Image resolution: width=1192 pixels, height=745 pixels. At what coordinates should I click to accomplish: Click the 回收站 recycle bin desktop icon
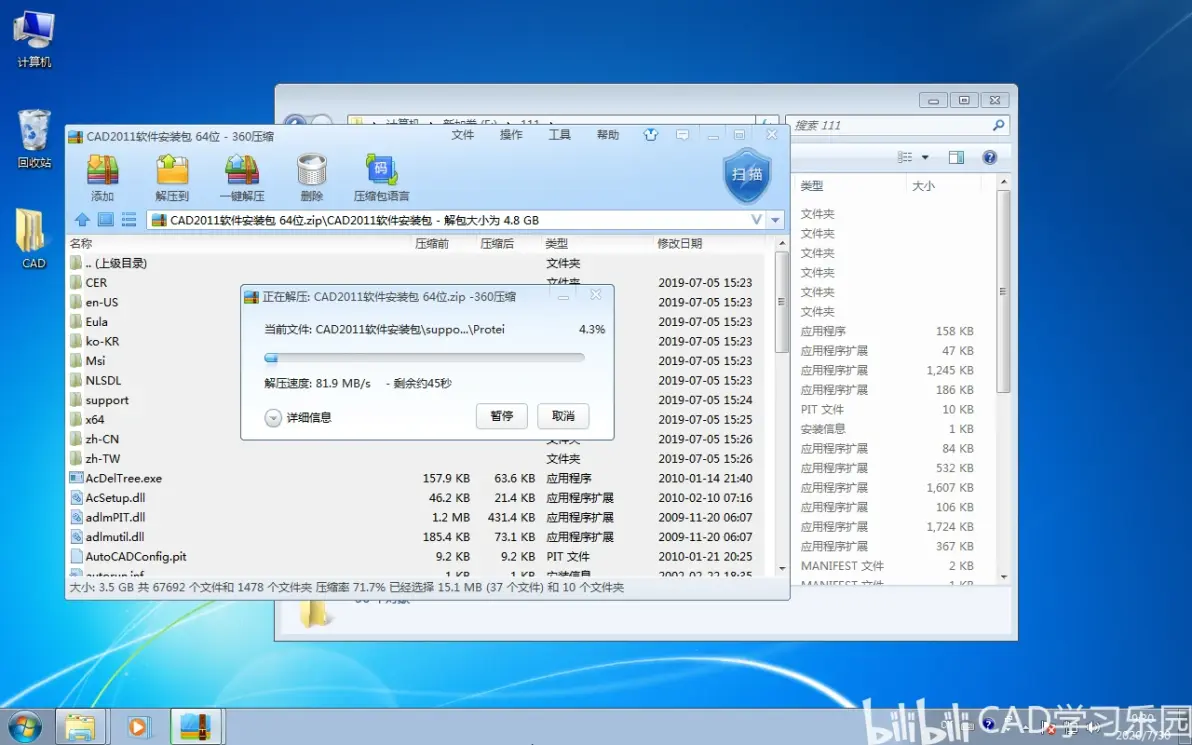click(x=34, y=139)
